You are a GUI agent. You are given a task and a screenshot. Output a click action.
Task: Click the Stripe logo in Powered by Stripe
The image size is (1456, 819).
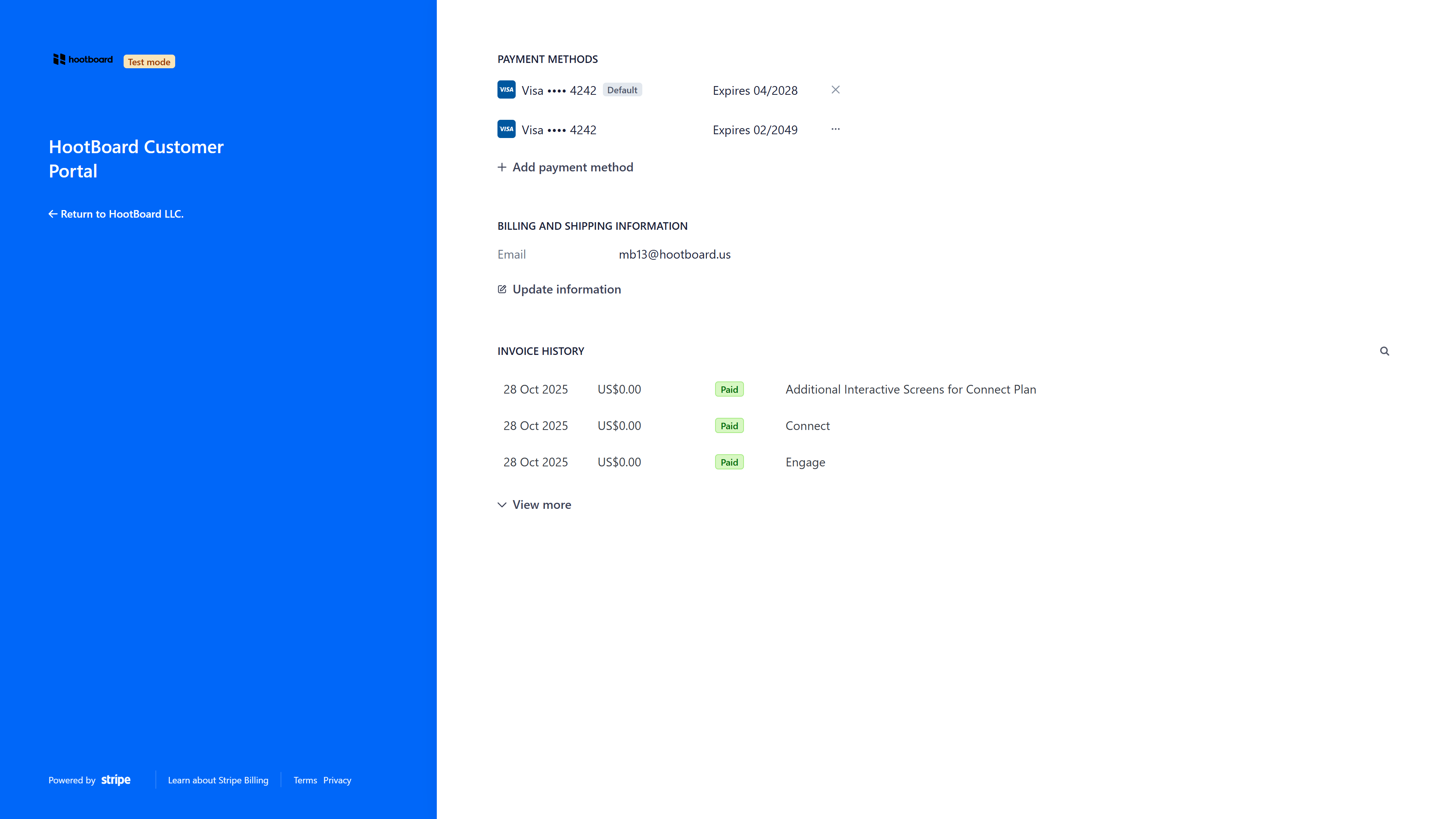pyautogui.click(x=116, y=780)
